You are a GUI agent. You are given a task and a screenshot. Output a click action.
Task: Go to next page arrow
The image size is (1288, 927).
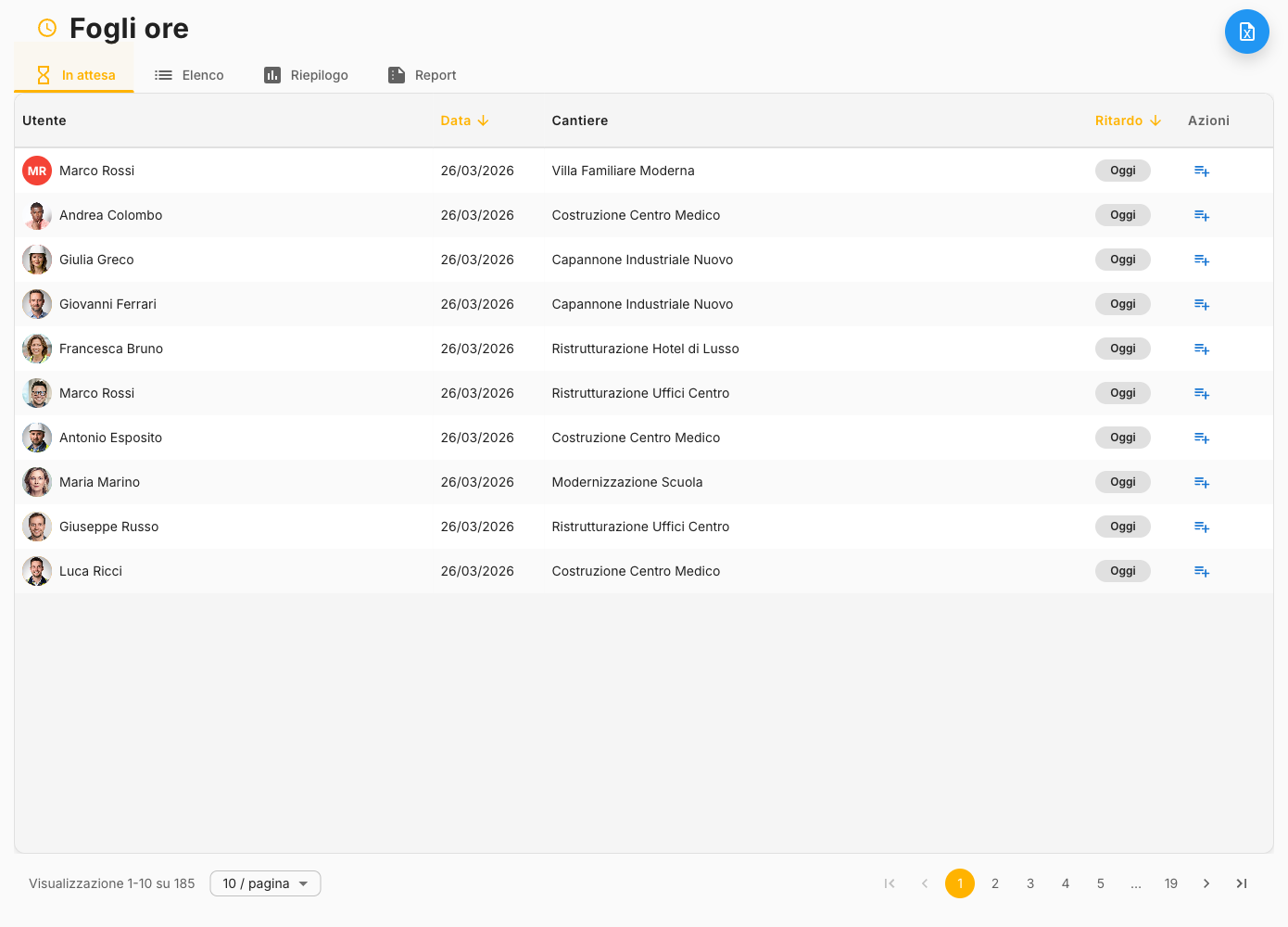pyautogui.click(x=1206, y=883)
